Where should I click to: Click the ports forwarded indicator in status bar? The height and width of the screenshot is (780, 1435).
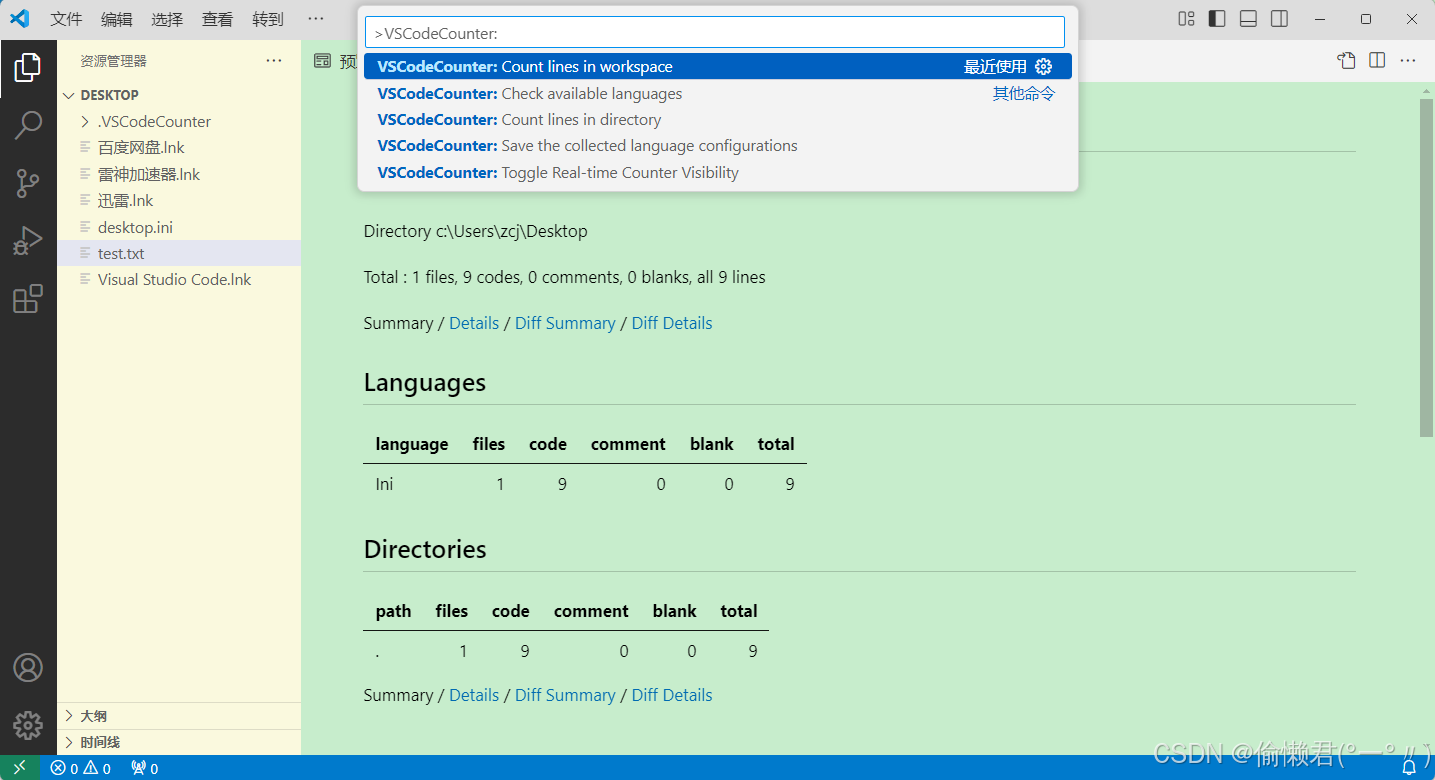pyautogui.click(x=145, y=768)
